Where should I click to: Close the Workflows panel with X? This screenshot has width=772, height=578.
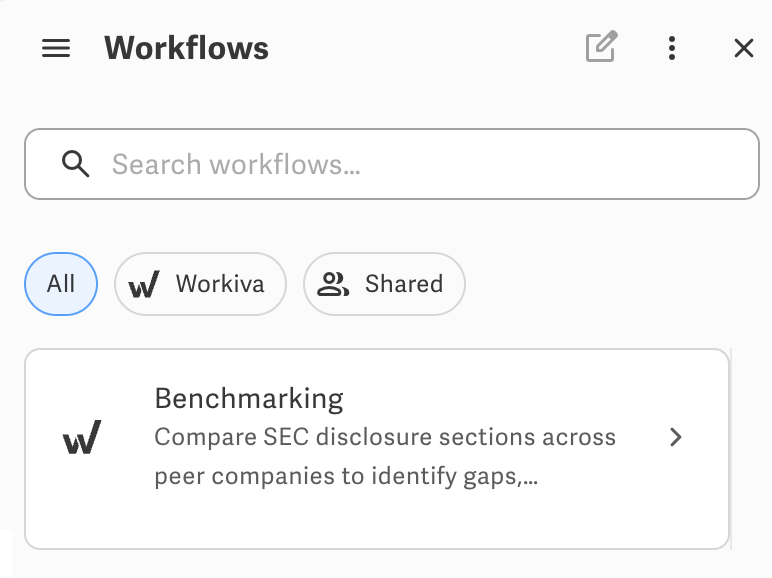tap(743, 48)
